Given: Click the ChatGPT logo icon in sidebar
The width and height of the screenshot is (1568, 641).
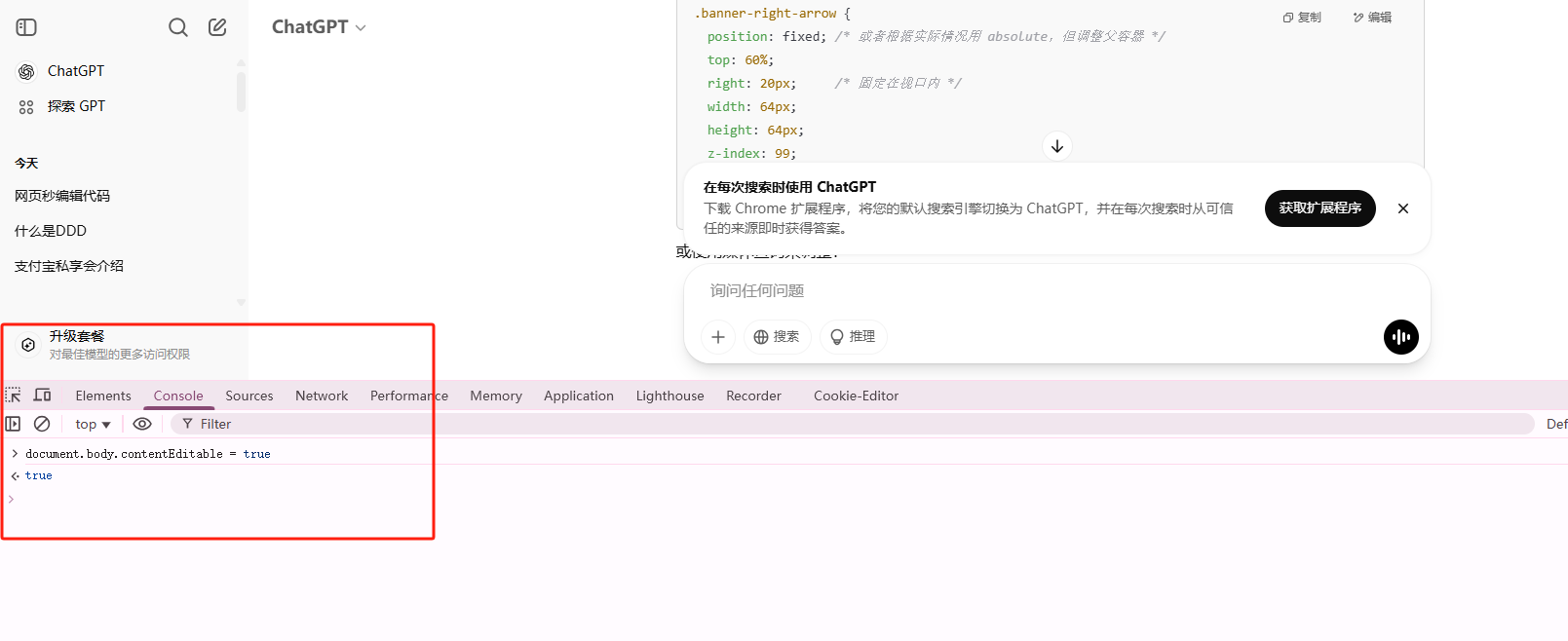Looking at the screenshot, I should coord(26,71).
